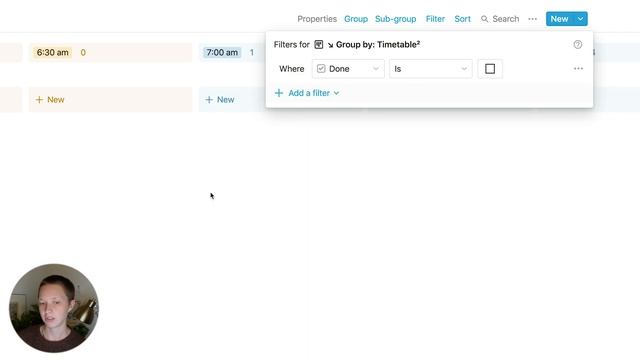Click the Where label in filter row
Screen dimensions: 640x360
291,69
